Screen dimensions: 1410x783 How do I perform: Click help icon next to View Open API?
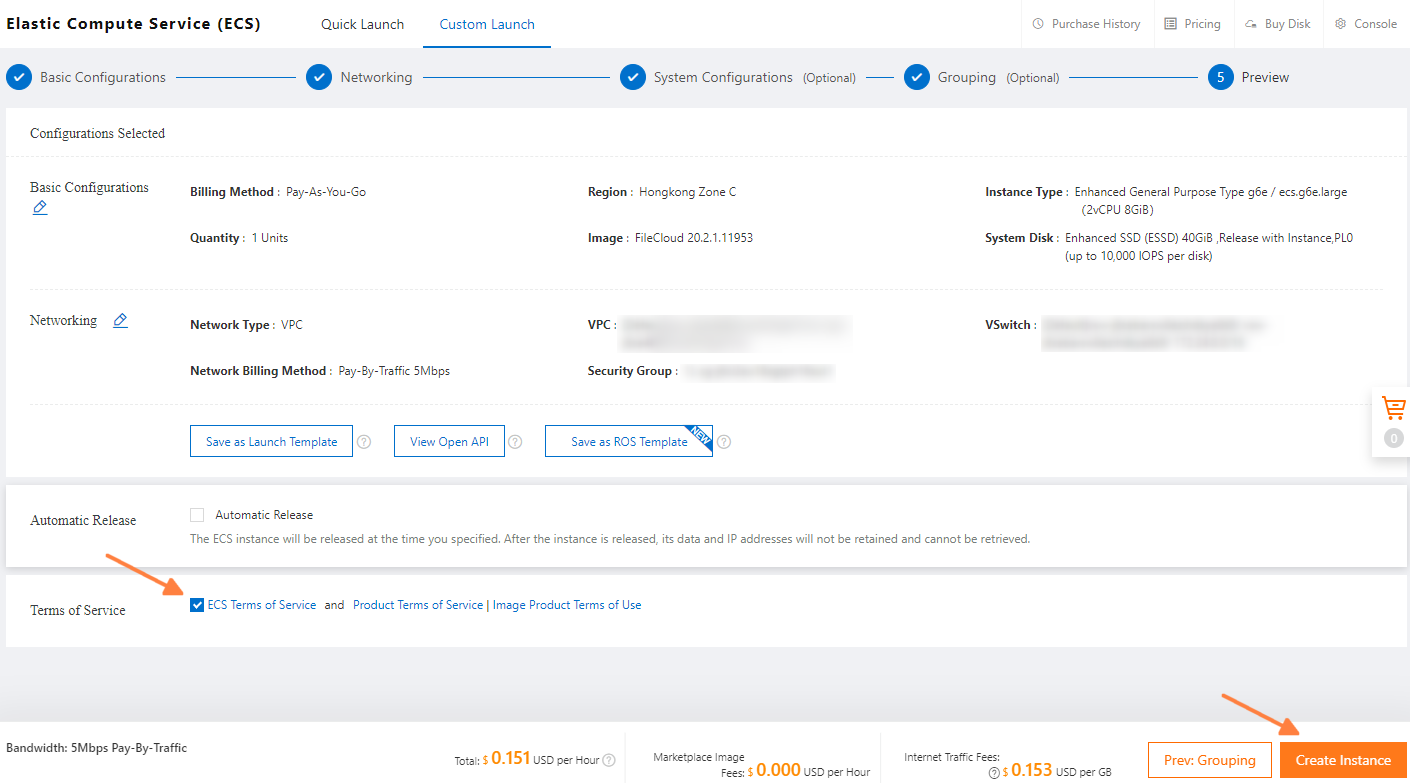[x=515, y=442]
